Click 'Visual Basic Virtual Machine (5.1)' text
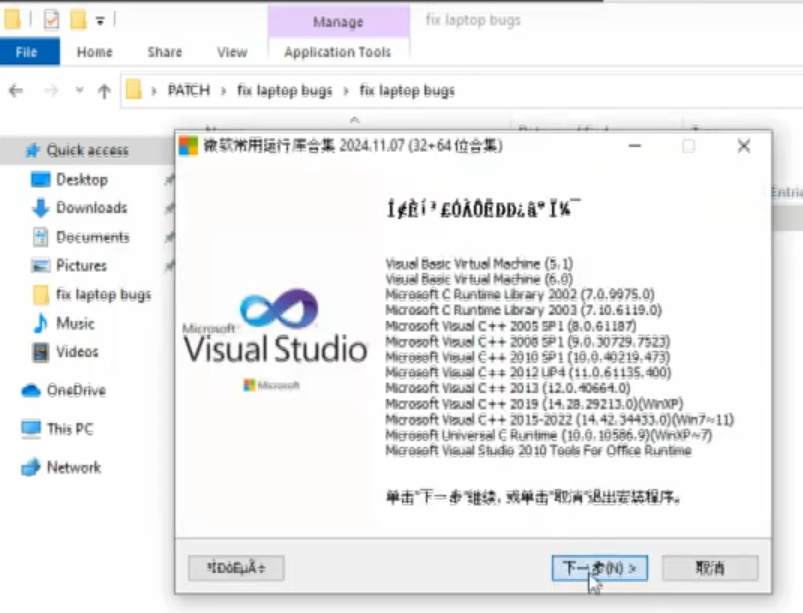Screen dimensions: 803x613 (479, 264)
